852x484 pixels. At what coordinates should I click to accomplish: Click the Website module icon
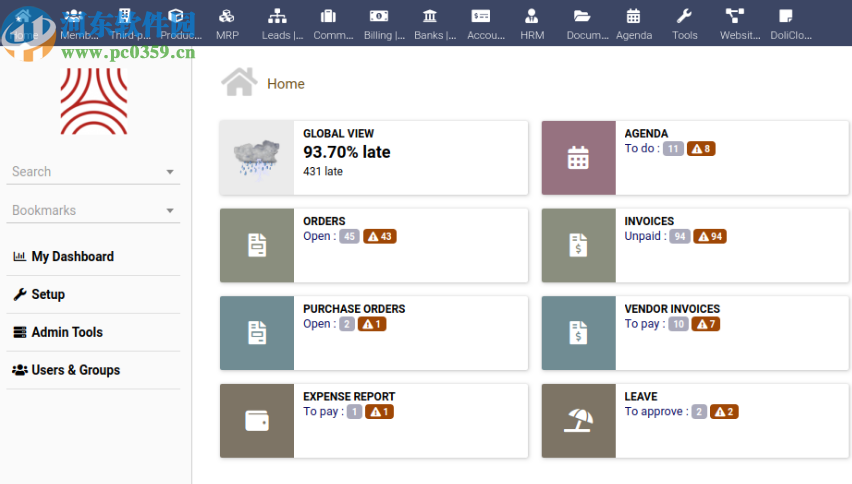[x=735, y=17]
